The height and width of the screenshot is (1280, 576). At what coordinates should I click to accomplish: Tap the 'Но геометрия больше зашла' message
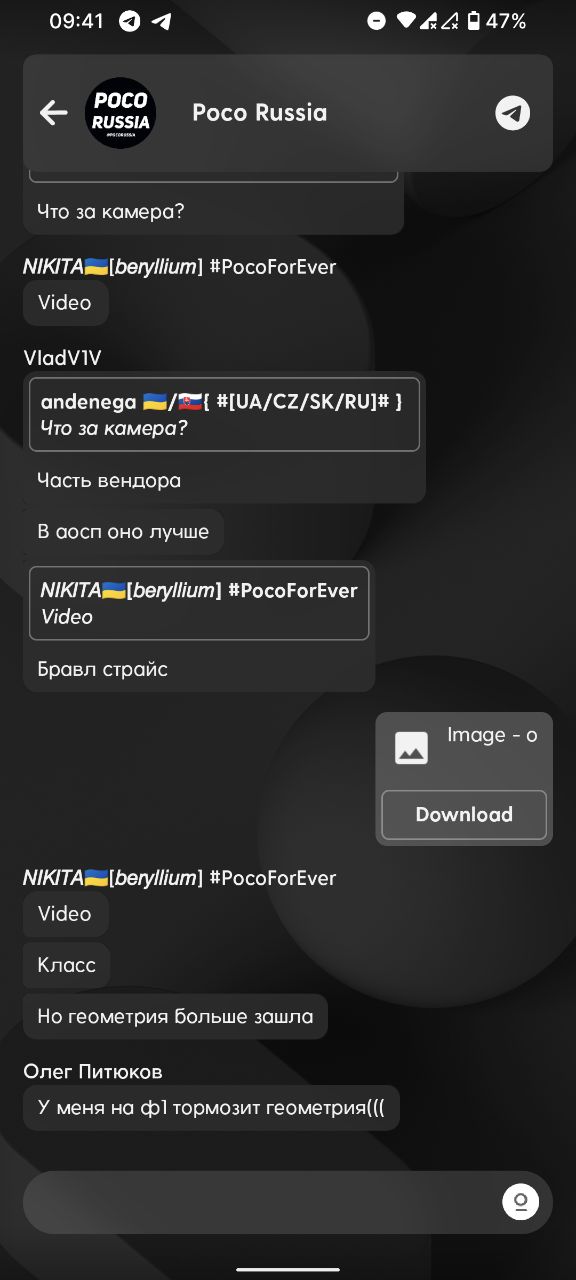(175, 1017)
